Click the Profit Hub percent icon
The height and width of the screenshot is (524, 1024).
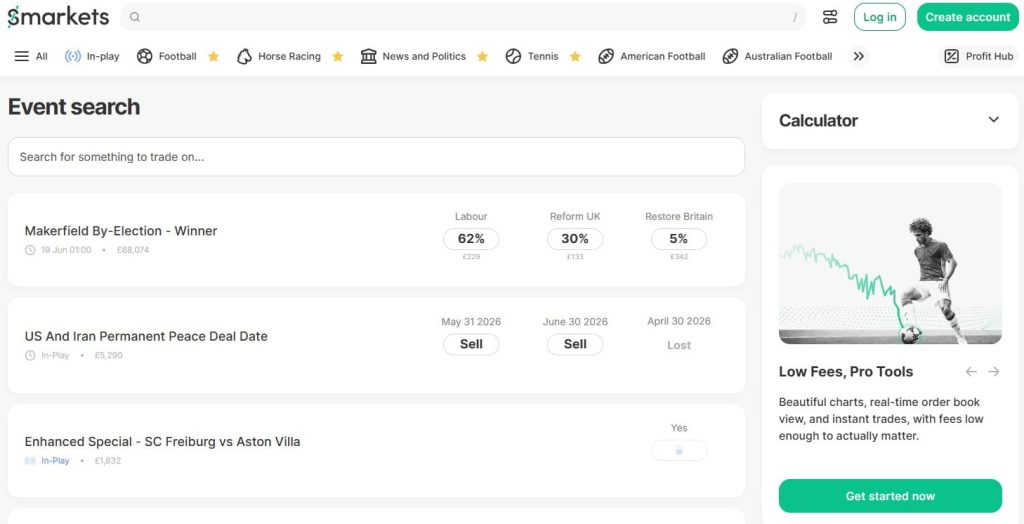coord(952,56)
